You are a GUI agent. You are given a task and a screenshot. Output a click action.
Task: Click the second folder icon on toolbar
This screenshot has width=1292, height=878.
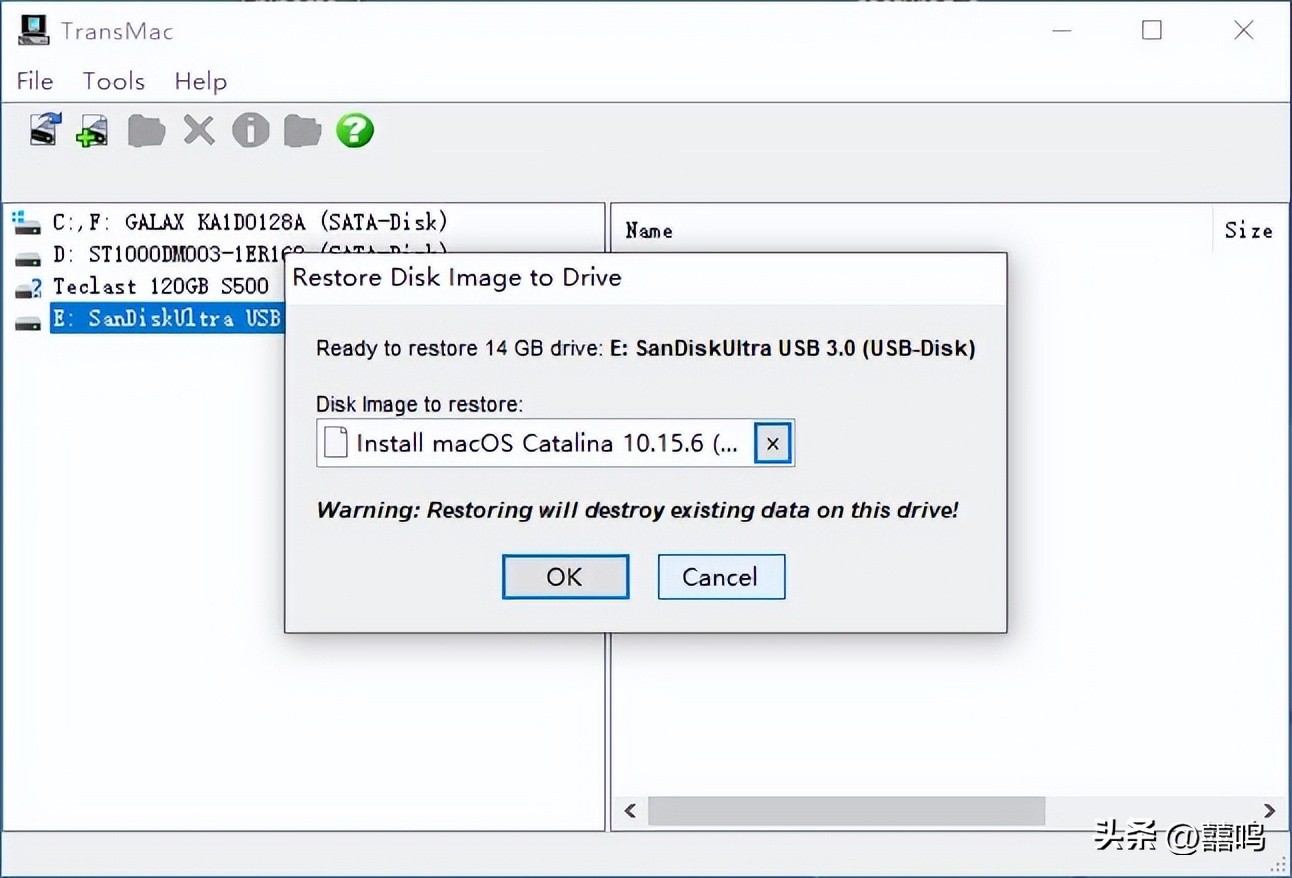(302, 130)
